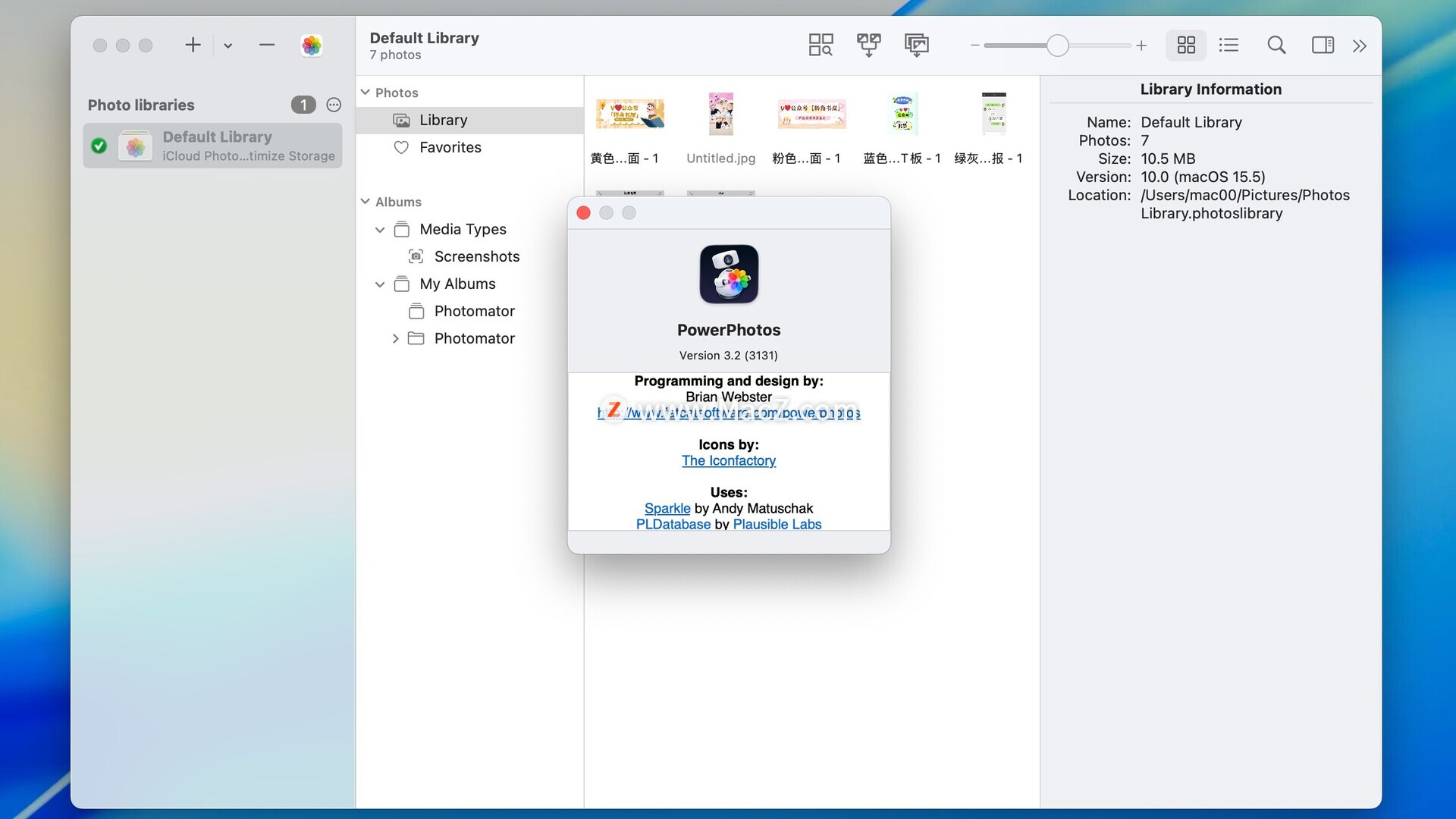The width and height of the screenshot is (1456, 819).
Task: Click the add library plus icon
Action: (193, 45)
